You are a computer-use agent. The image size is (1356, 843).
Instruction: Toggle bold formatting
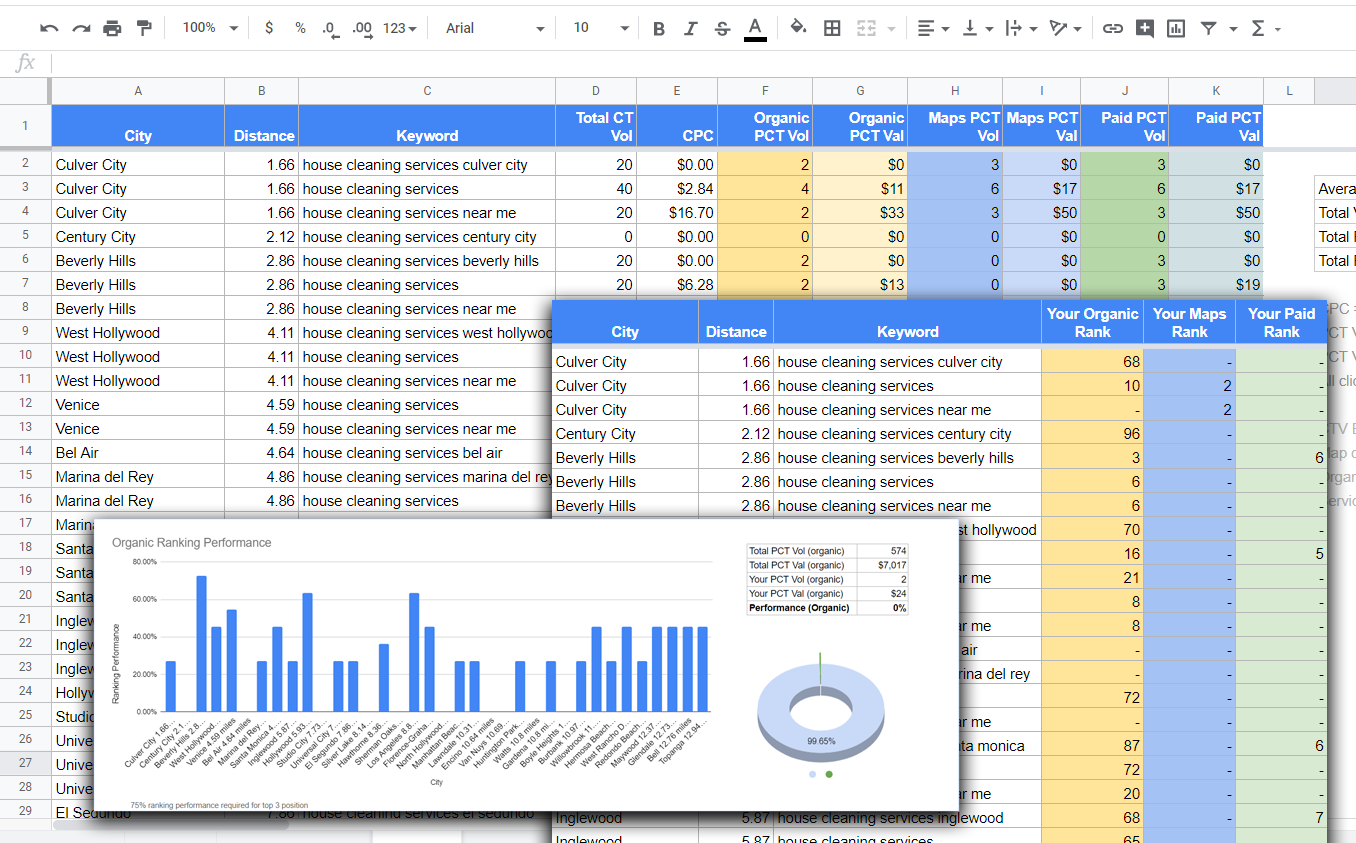click(x=658, y=28)
